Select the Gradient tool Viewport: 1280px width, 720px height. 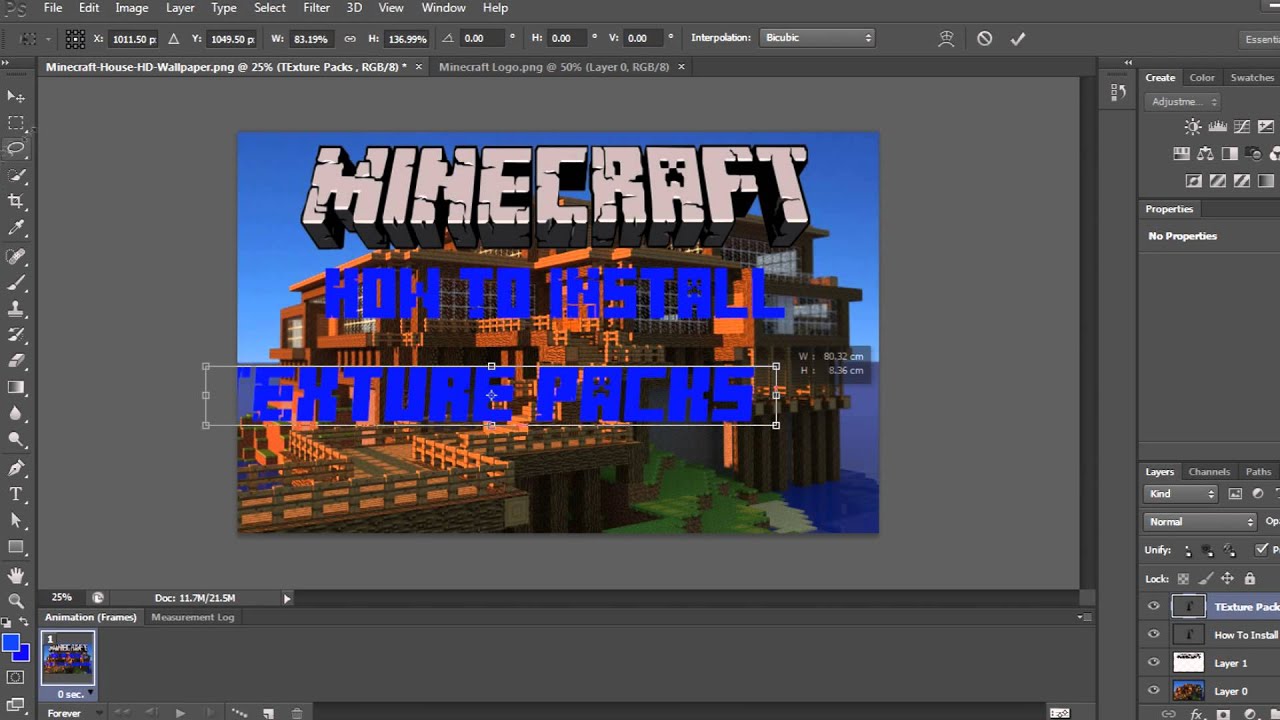point(16,387)
